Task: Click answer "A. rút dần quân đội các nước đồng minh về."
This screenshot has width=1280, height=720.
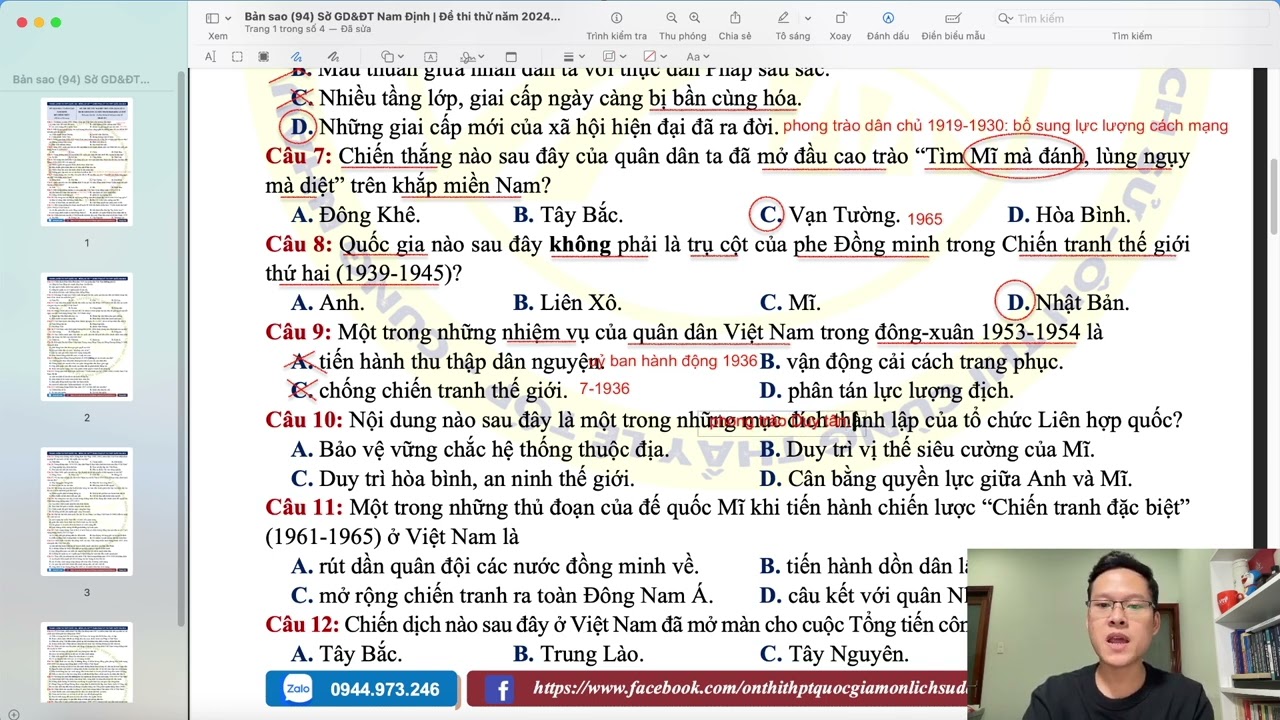Action: 495,567
